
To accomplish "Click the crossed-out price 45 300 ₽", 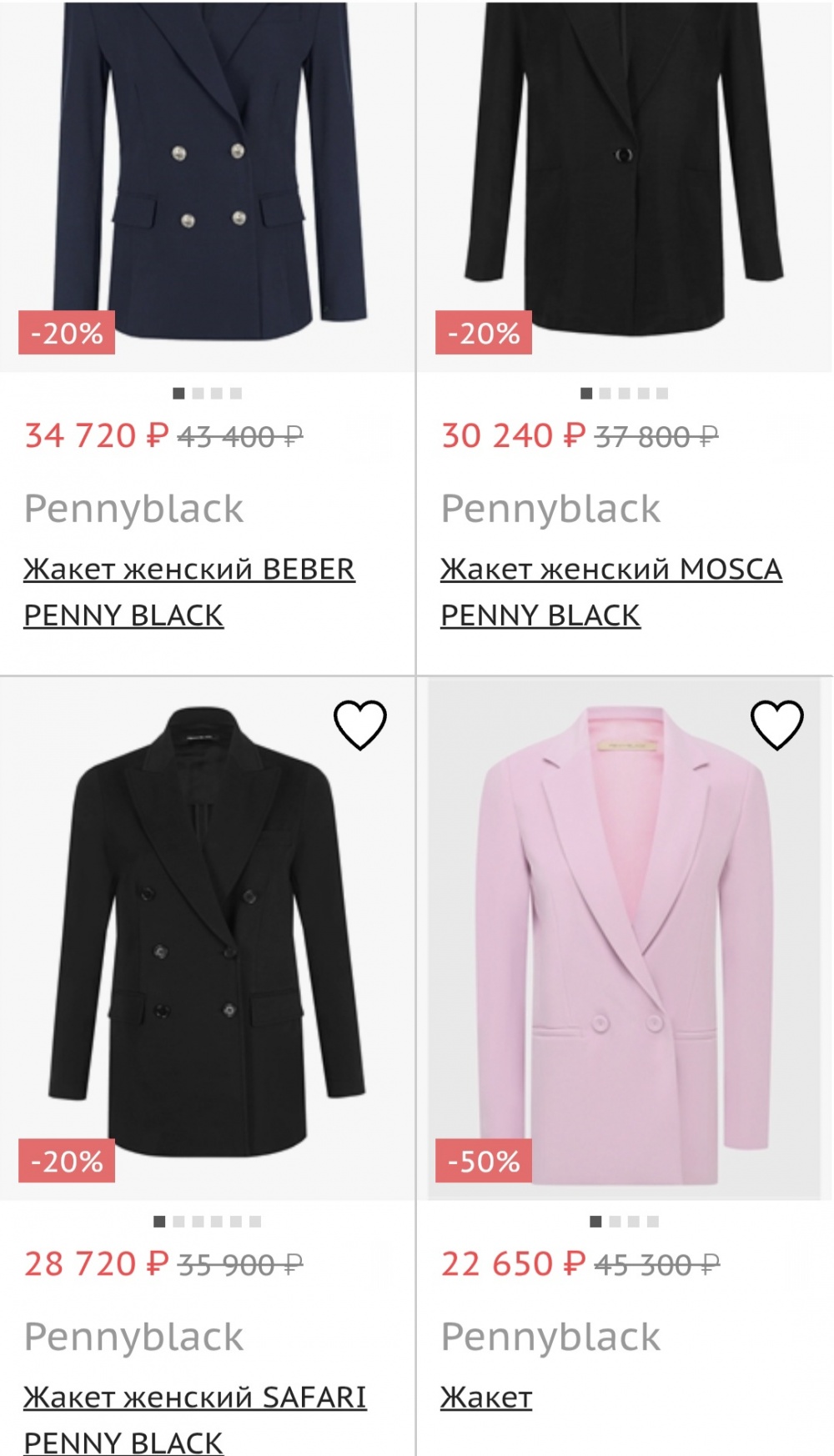I will (653, 1263).
